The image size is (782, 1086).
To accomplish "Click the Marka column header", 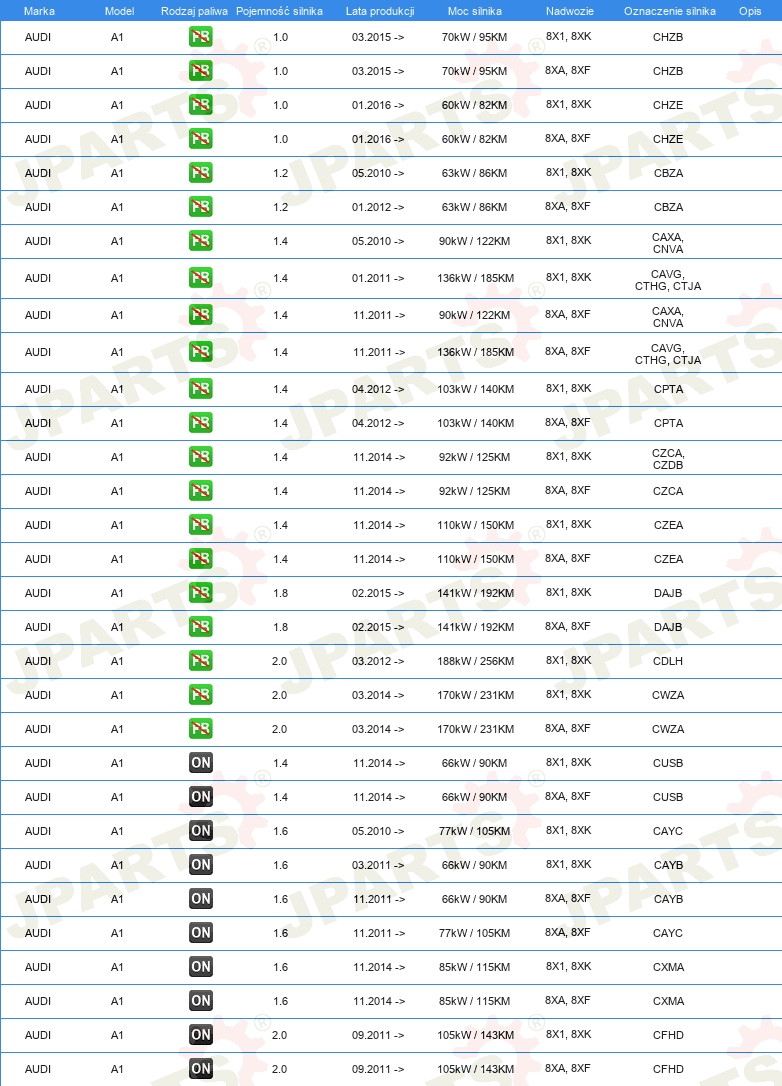I will (39, 11).
